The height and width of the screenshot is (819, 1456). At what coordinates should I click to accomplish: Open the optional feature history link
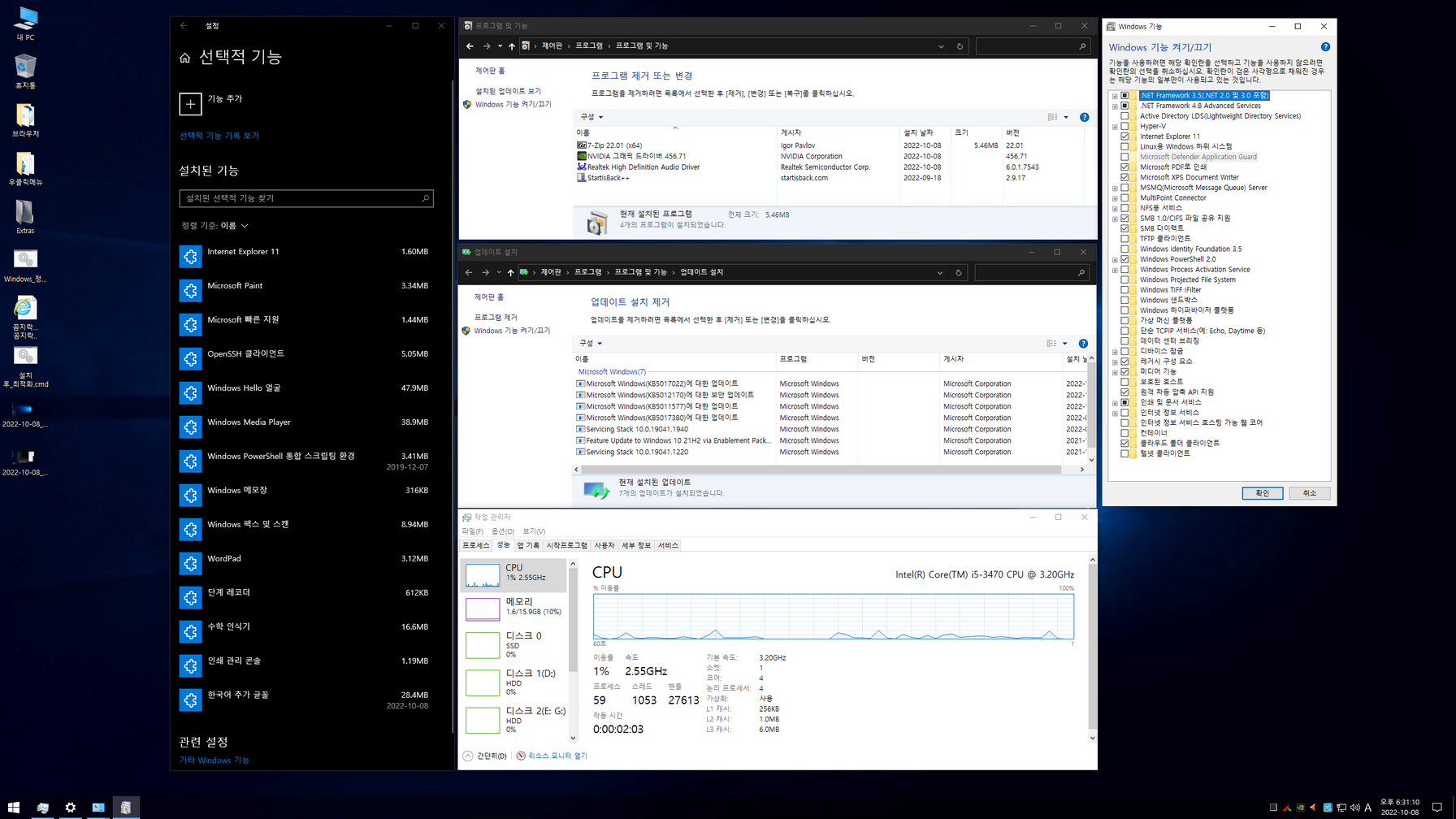click(219, 136)
